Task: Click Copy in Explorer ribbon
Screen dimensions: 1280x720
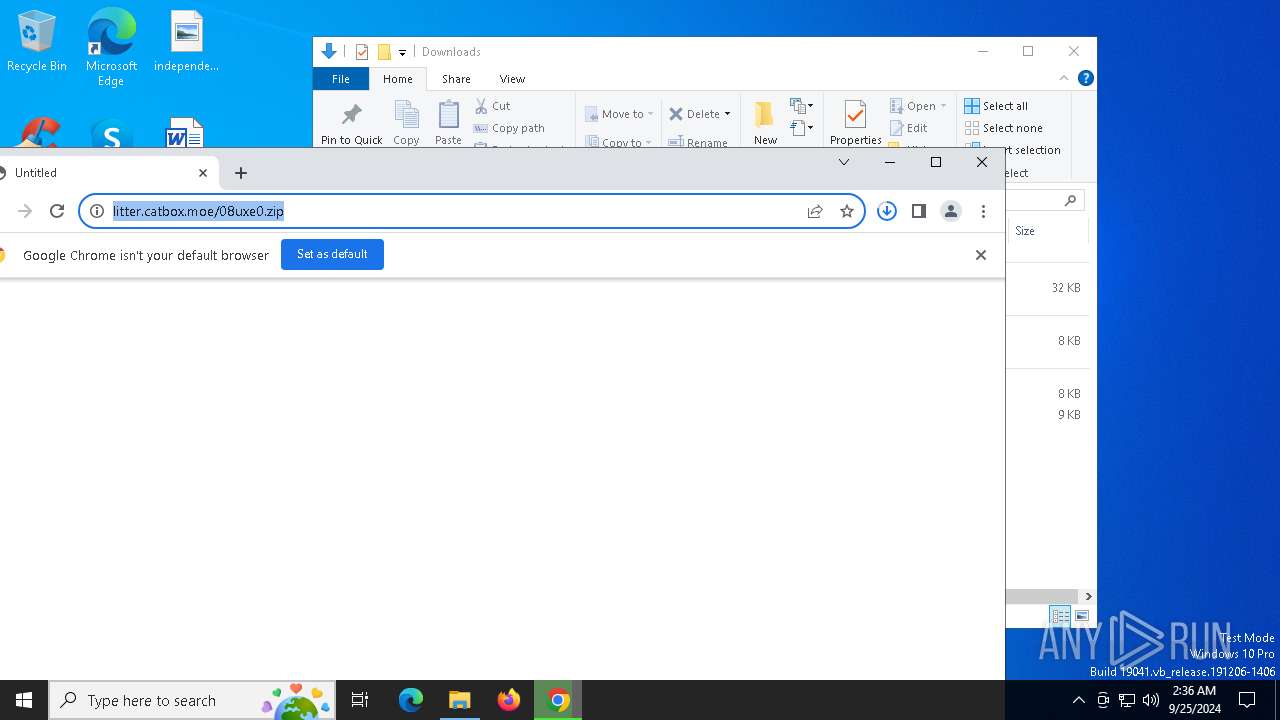Action: [406, 122]
